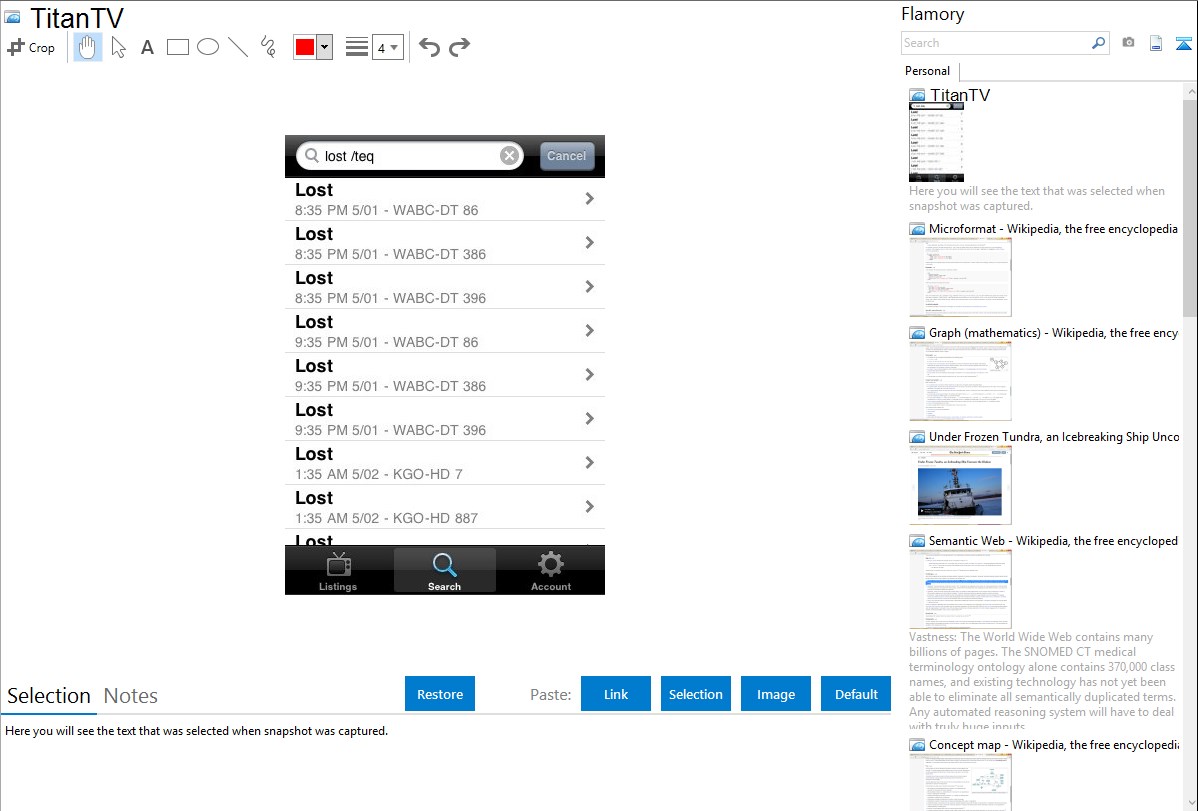Click the TitanTV snapshot title icon

[12, 18]
